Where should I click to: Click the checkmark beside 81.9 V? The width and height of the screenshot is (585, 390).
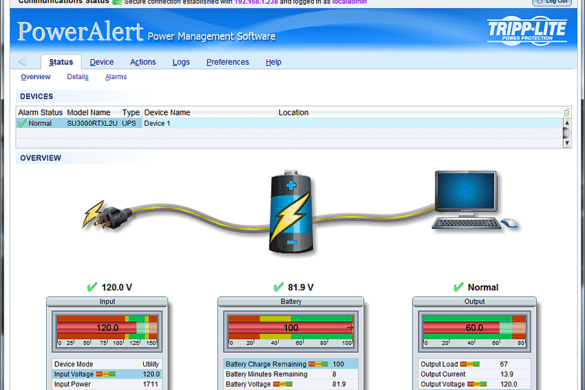point(278,287)
